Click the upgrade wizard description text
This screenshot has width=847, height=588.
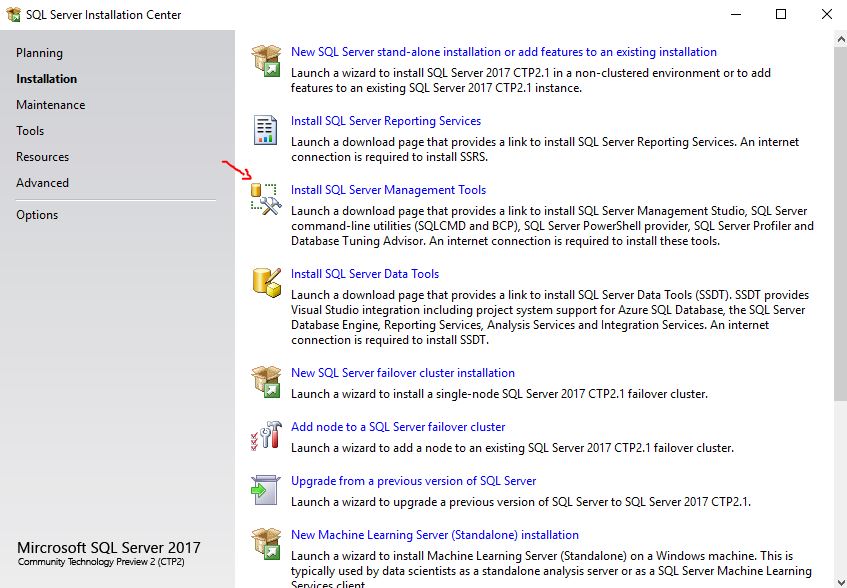click(521, 502)
